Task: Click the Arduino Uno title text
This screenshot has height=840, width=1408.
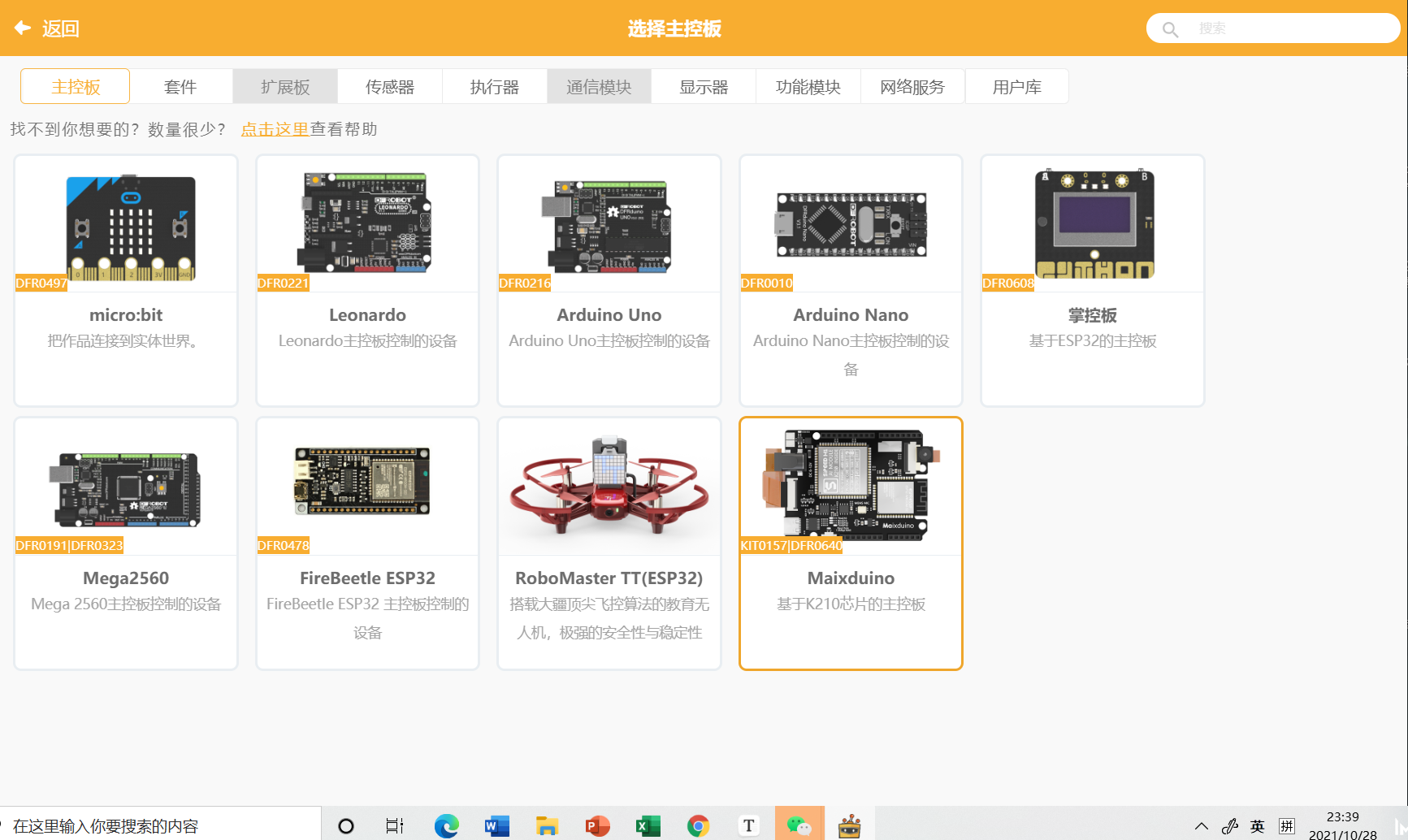Action: pos(609,315)
